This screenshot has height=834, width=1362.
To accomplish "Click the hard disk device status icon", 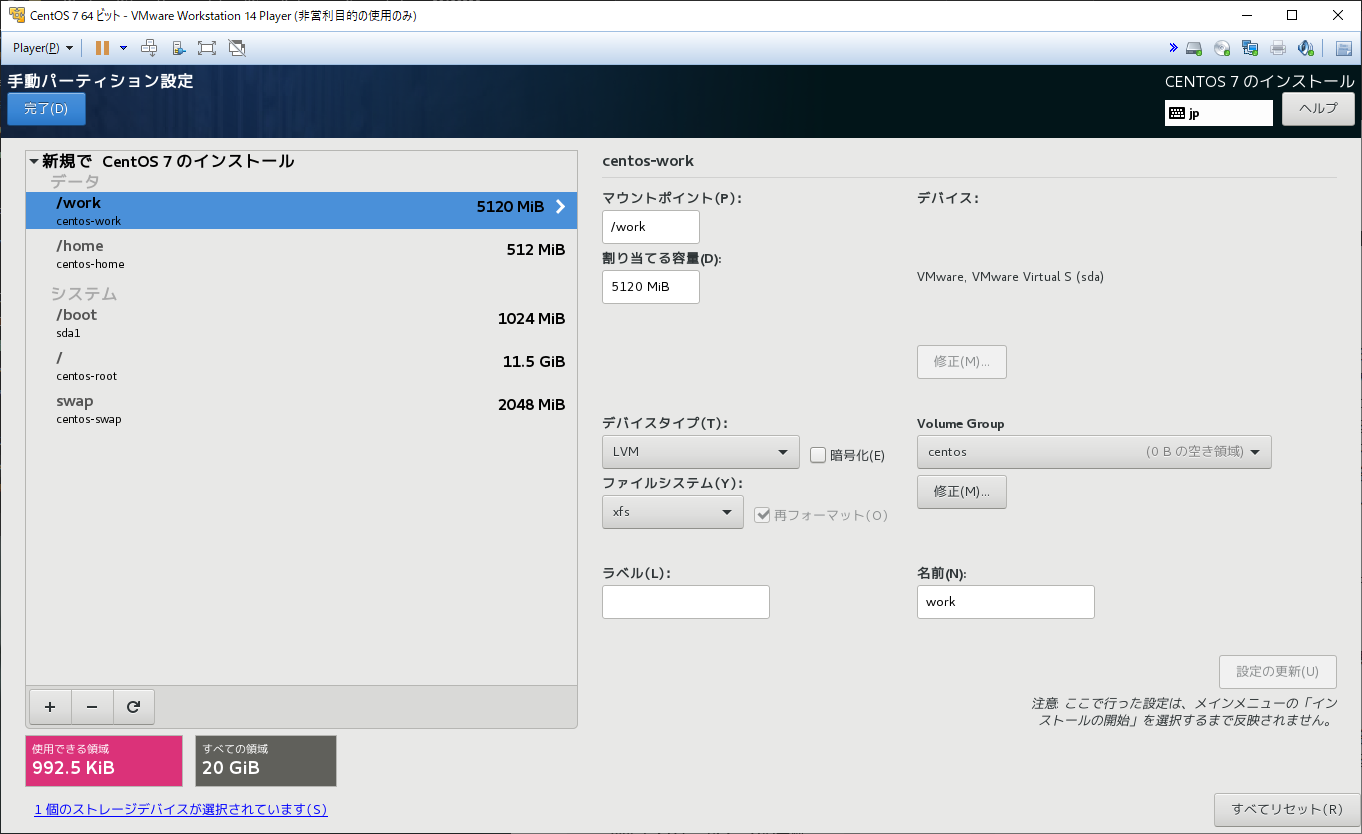I will pos(1194,48).
